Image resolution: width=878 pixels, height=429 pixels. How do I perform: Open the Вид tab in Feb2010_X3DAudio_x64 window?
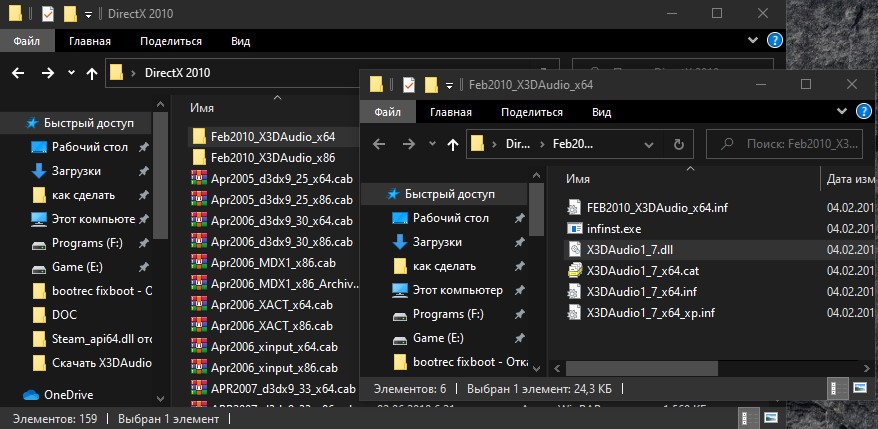coord(601,112)
